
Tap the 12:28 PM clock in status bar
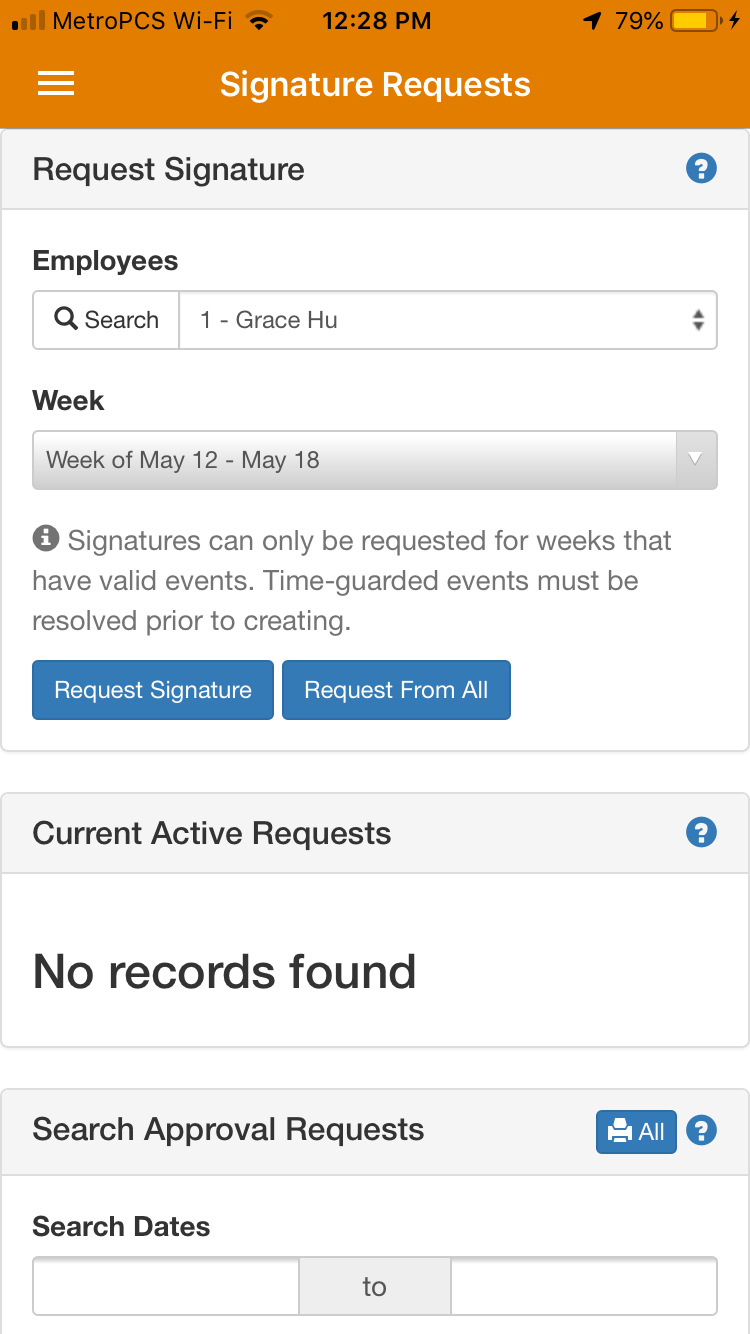tap(376, 20)
